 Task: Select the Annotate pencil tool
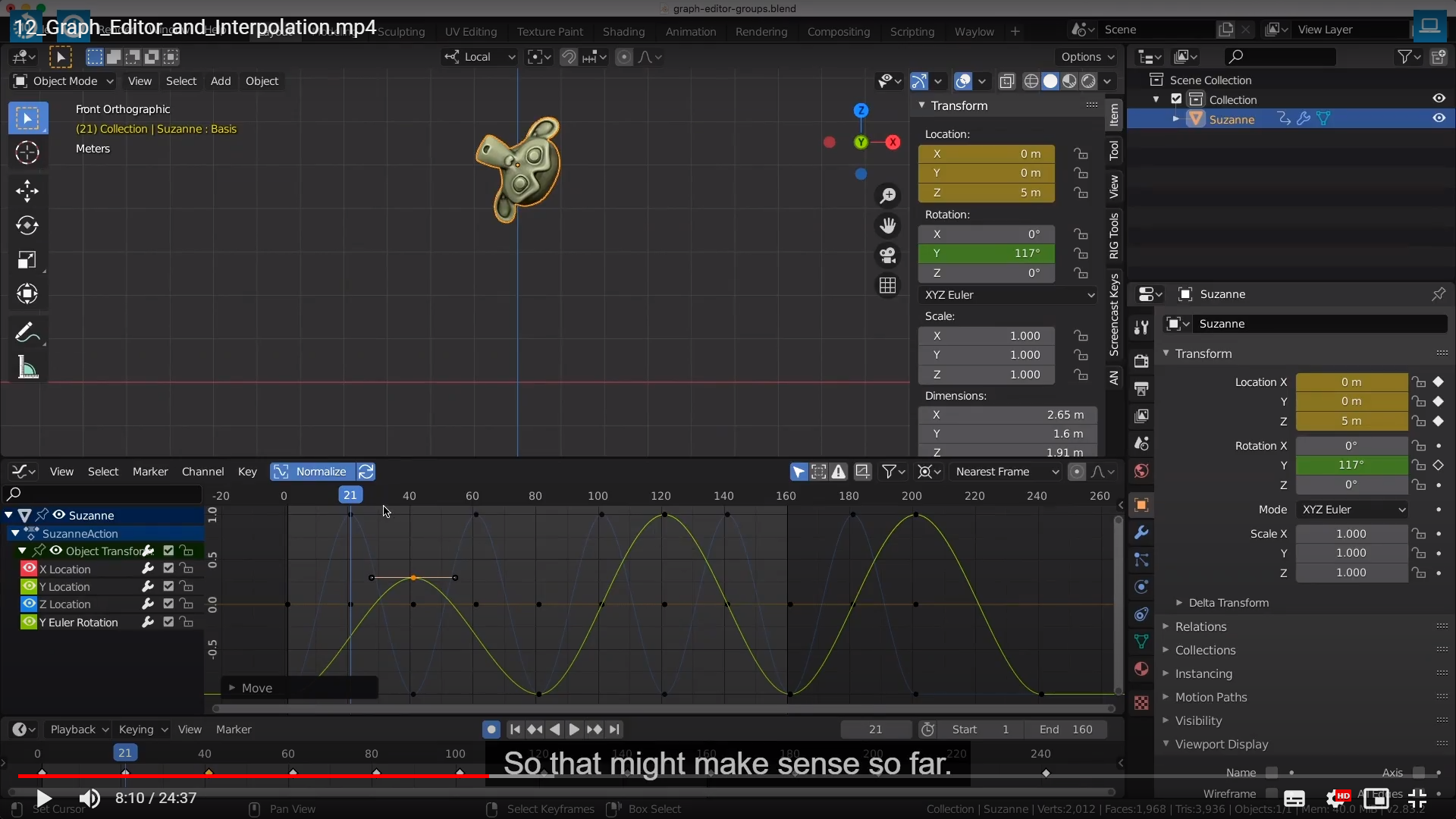click(27, 332)
